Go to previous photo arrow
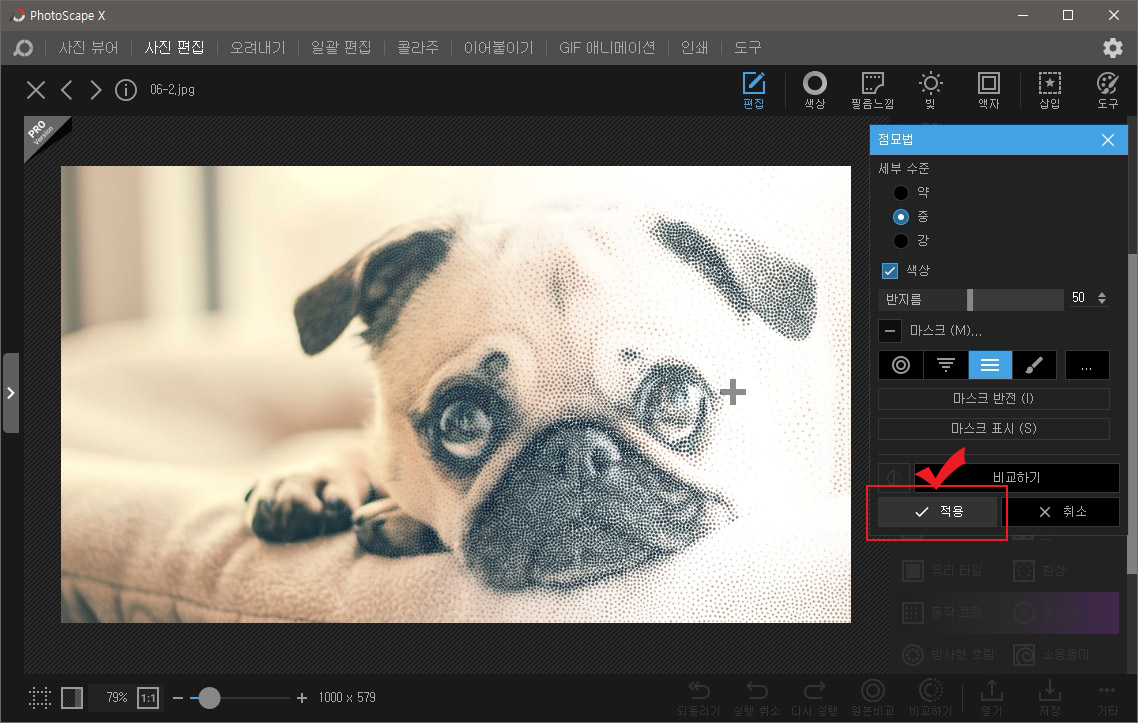 (67, 90)
